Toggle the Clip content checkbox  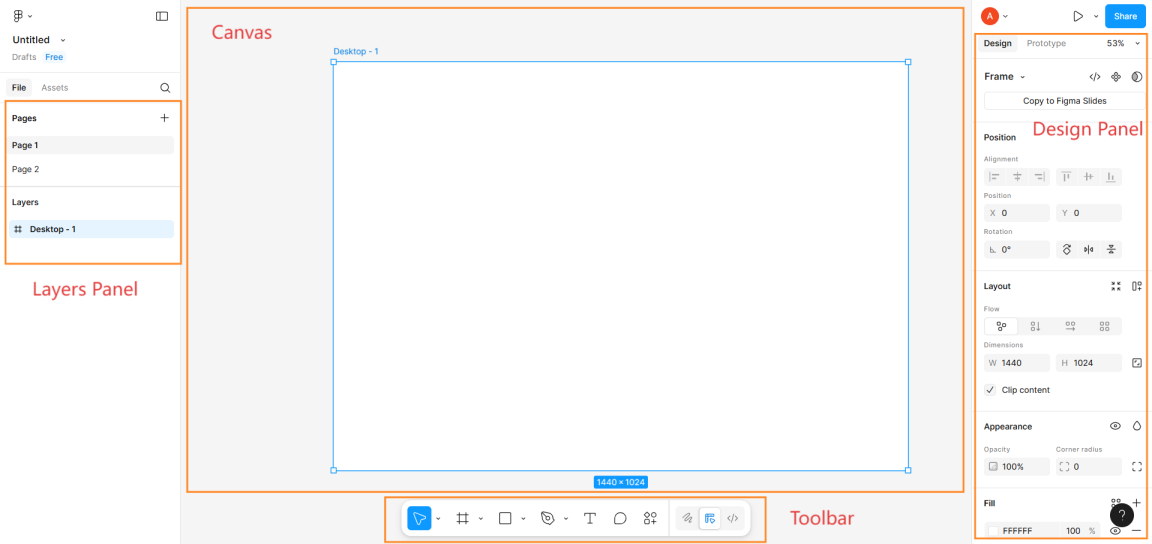pos(990,390)
